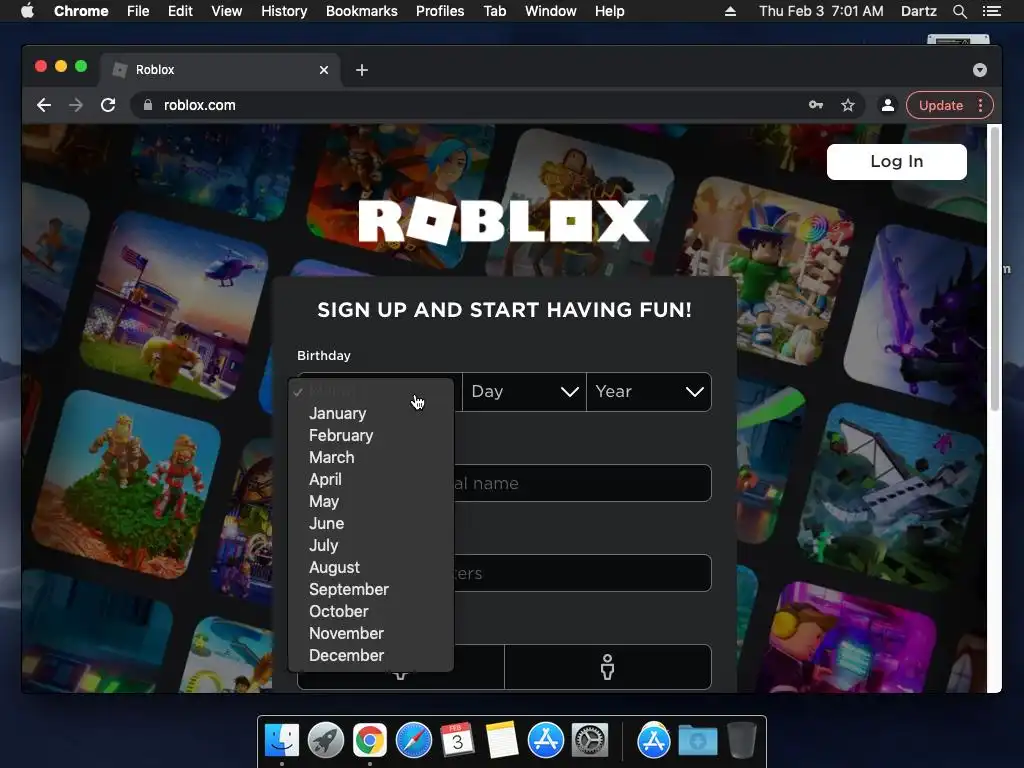Open the Apple menu

point(27,11)
